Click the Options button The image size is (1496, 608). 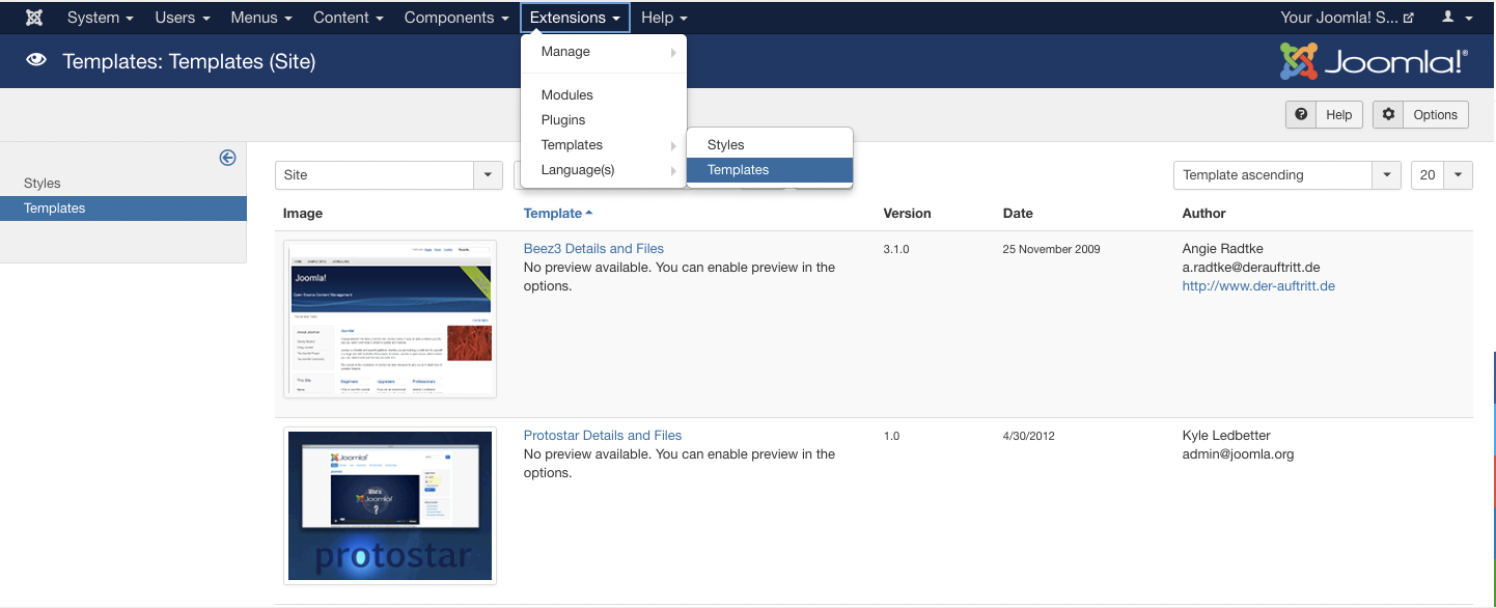[1421, 115]
